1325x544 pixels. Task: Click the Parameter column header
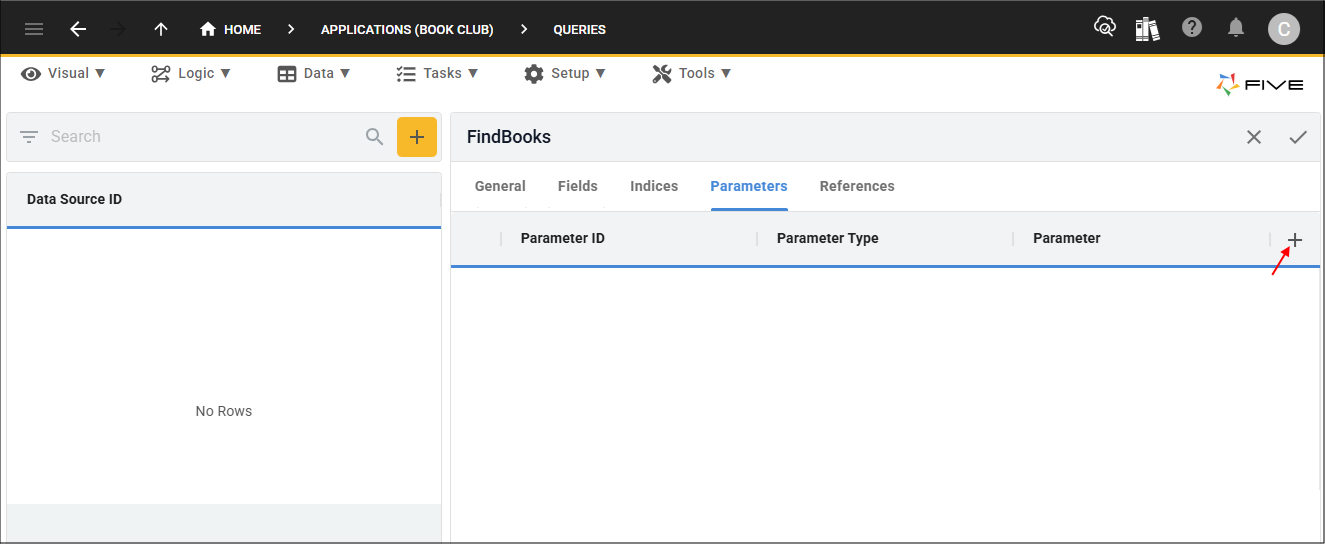[x=1067, y=238]
